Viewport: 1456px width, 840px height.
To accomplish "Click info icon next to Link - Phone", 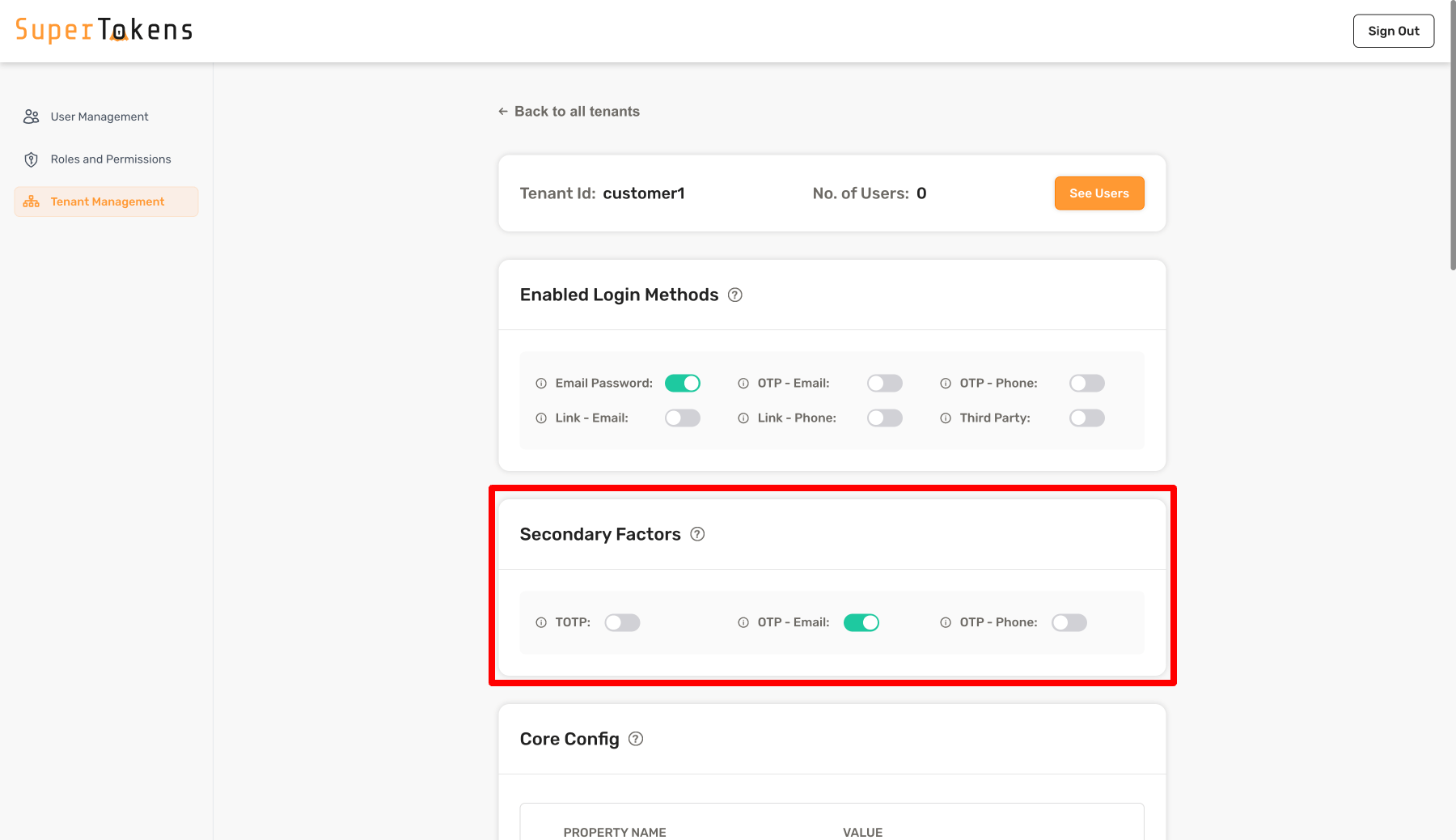I will pyautogui.click(x=743, y=418).
